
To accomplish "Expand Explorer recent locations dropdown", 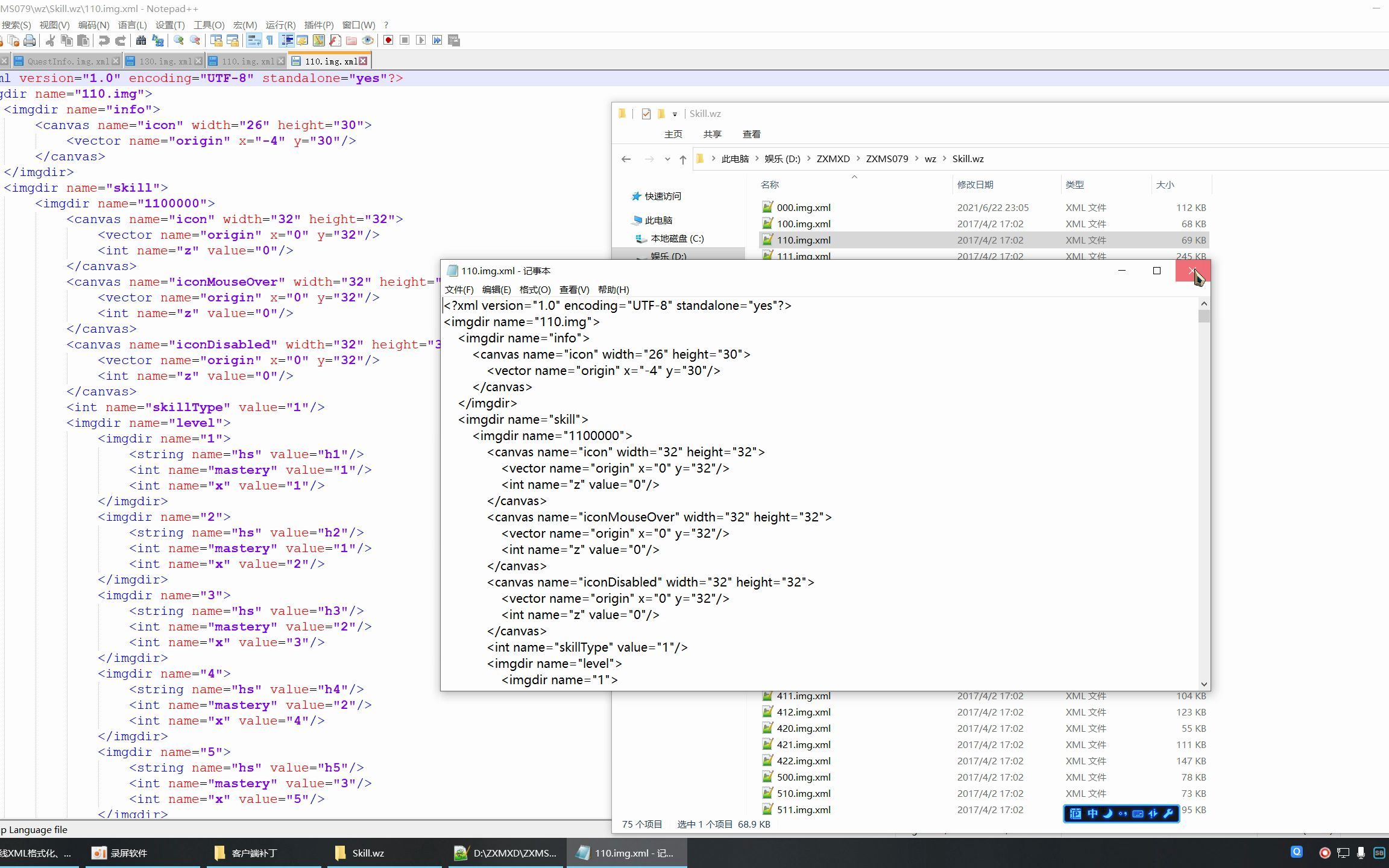I will (x=667, y=159).
